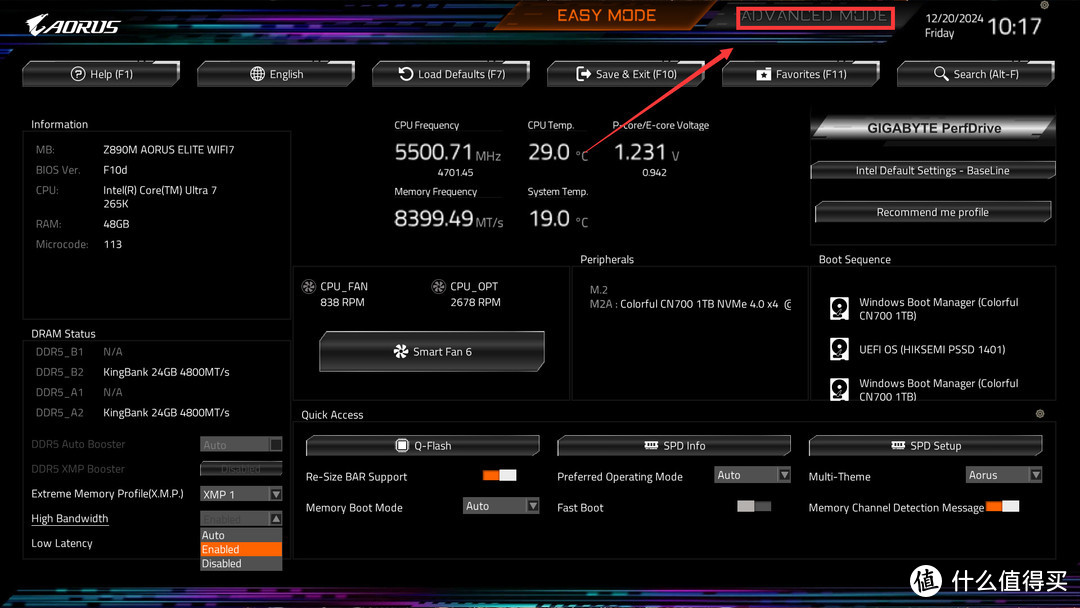The height and width of the screenshot is (608, 1080).
Task: Open the Preferred Operating Mode dropdown
Action: click(752, 474)
